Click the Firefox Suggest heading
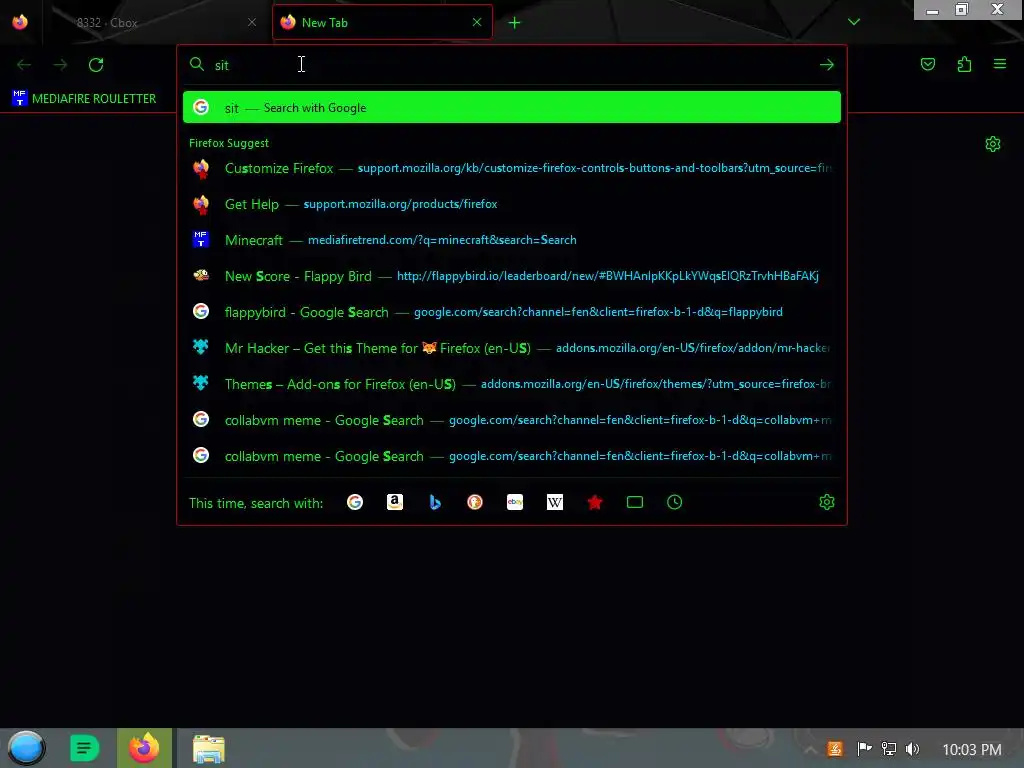Screen dimensions: 1024x768 coord(229,143)
